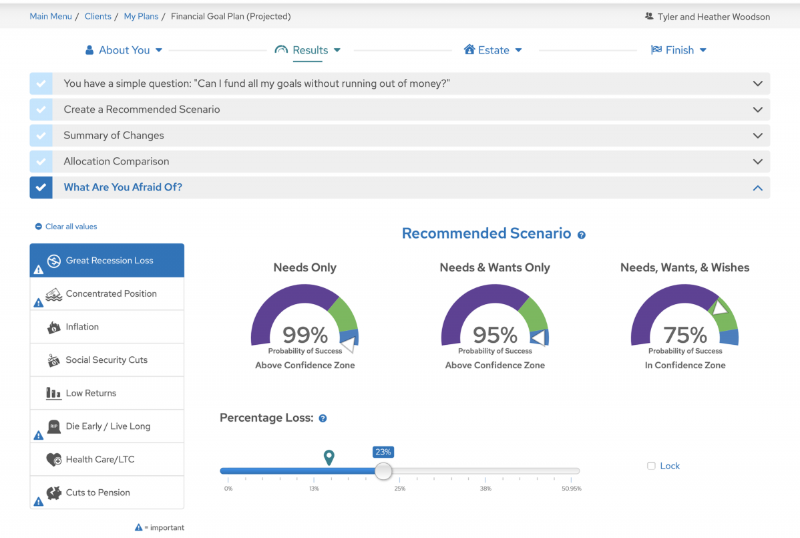Open the About You menu
This screenshot has height=538, width=800.
tap(123, 50)
